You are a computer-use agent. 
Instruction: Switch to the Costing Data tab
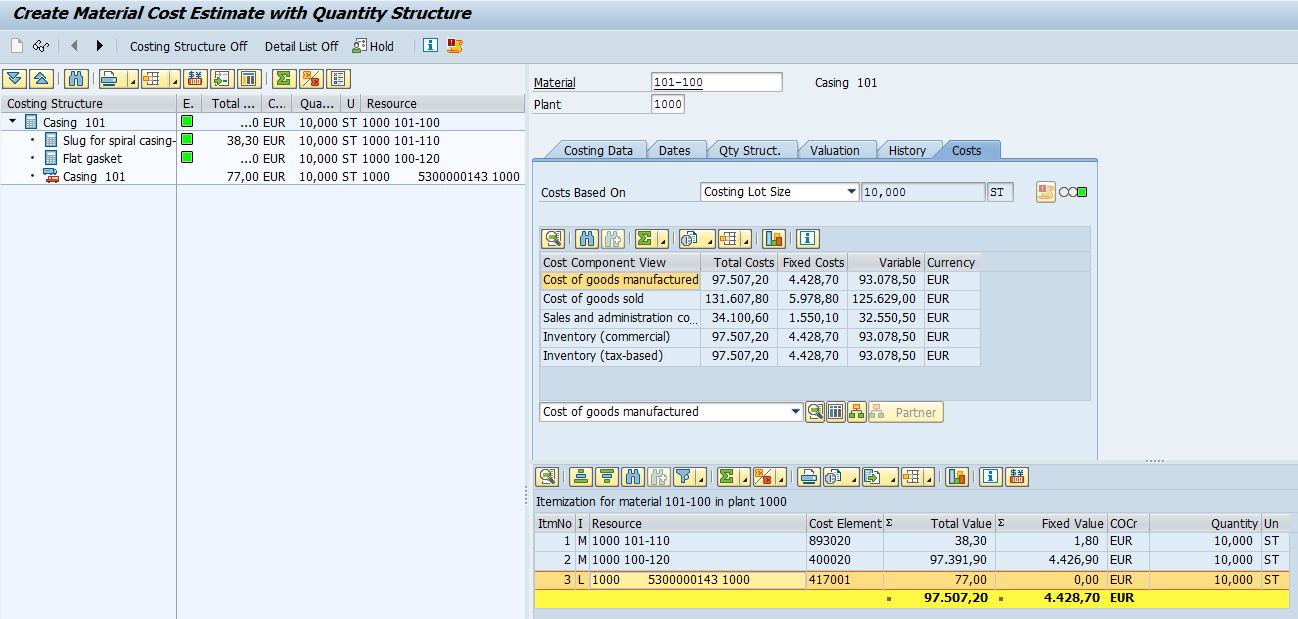pos(598,150)
